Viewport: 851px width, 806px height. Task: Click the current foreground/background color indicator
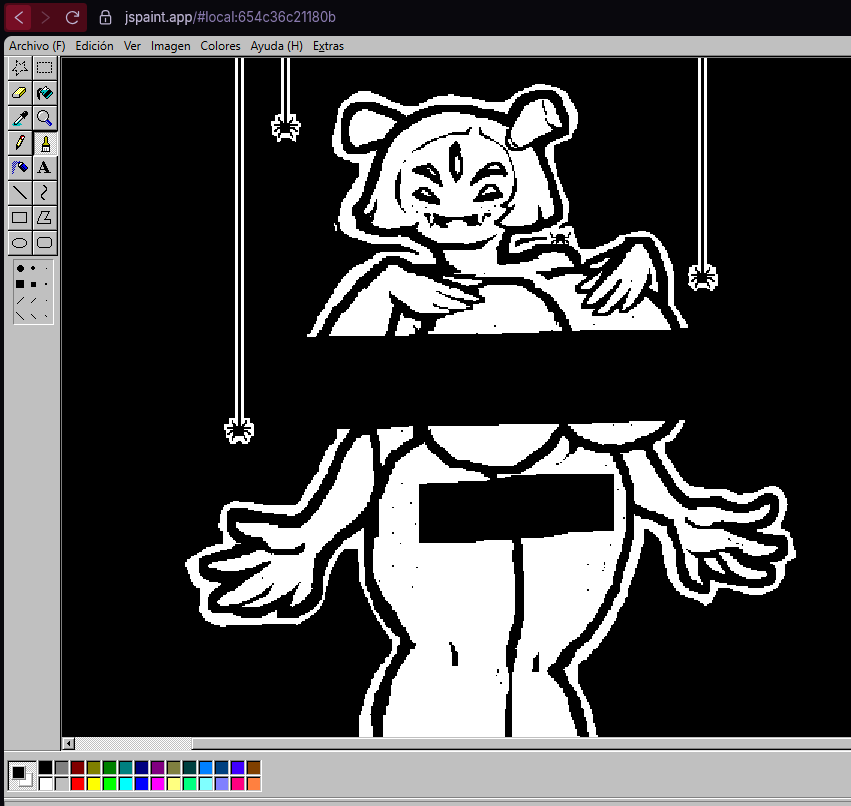point(22,776)
